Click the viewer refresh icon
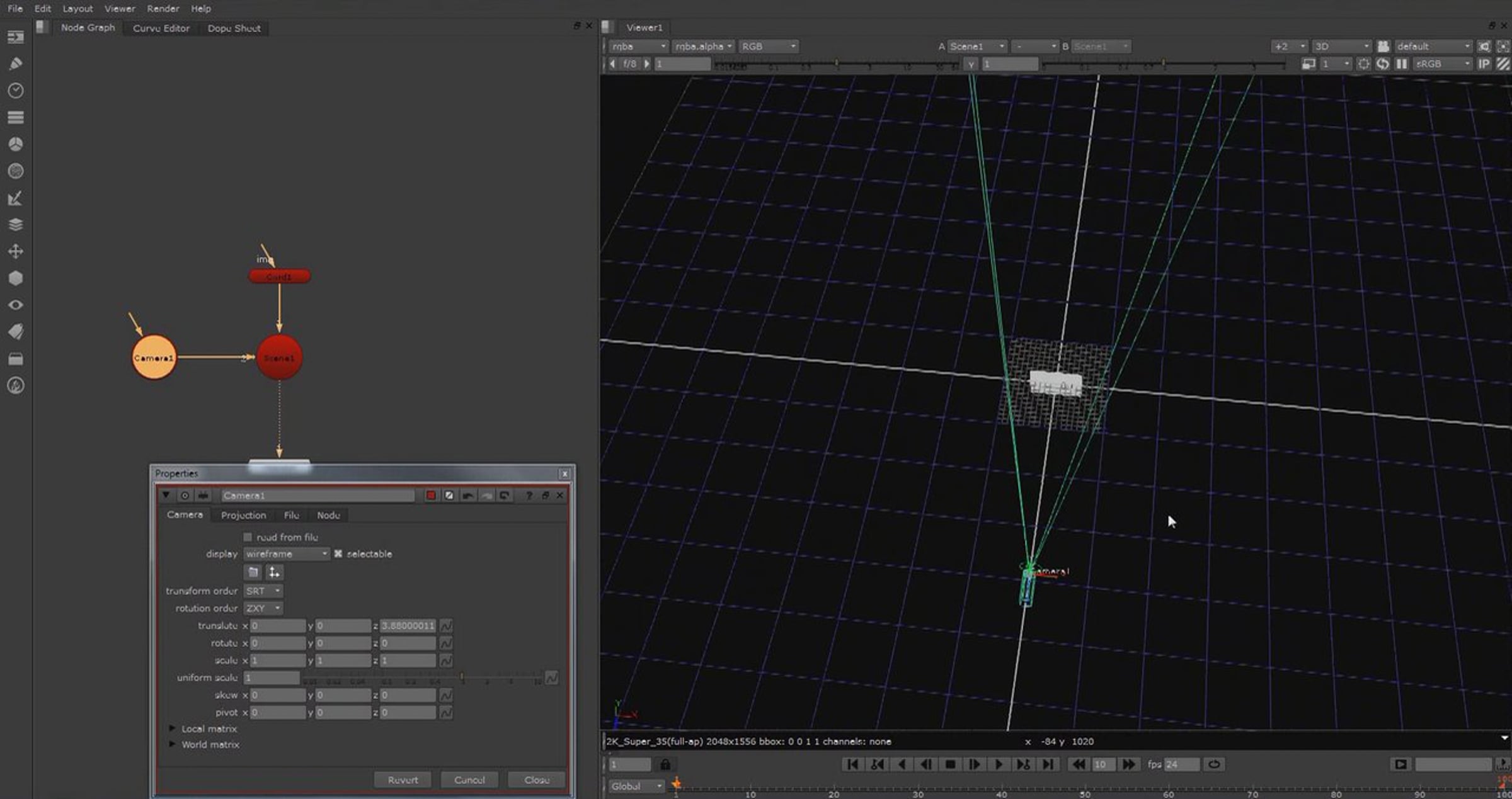 click(x=1382, y=64)
